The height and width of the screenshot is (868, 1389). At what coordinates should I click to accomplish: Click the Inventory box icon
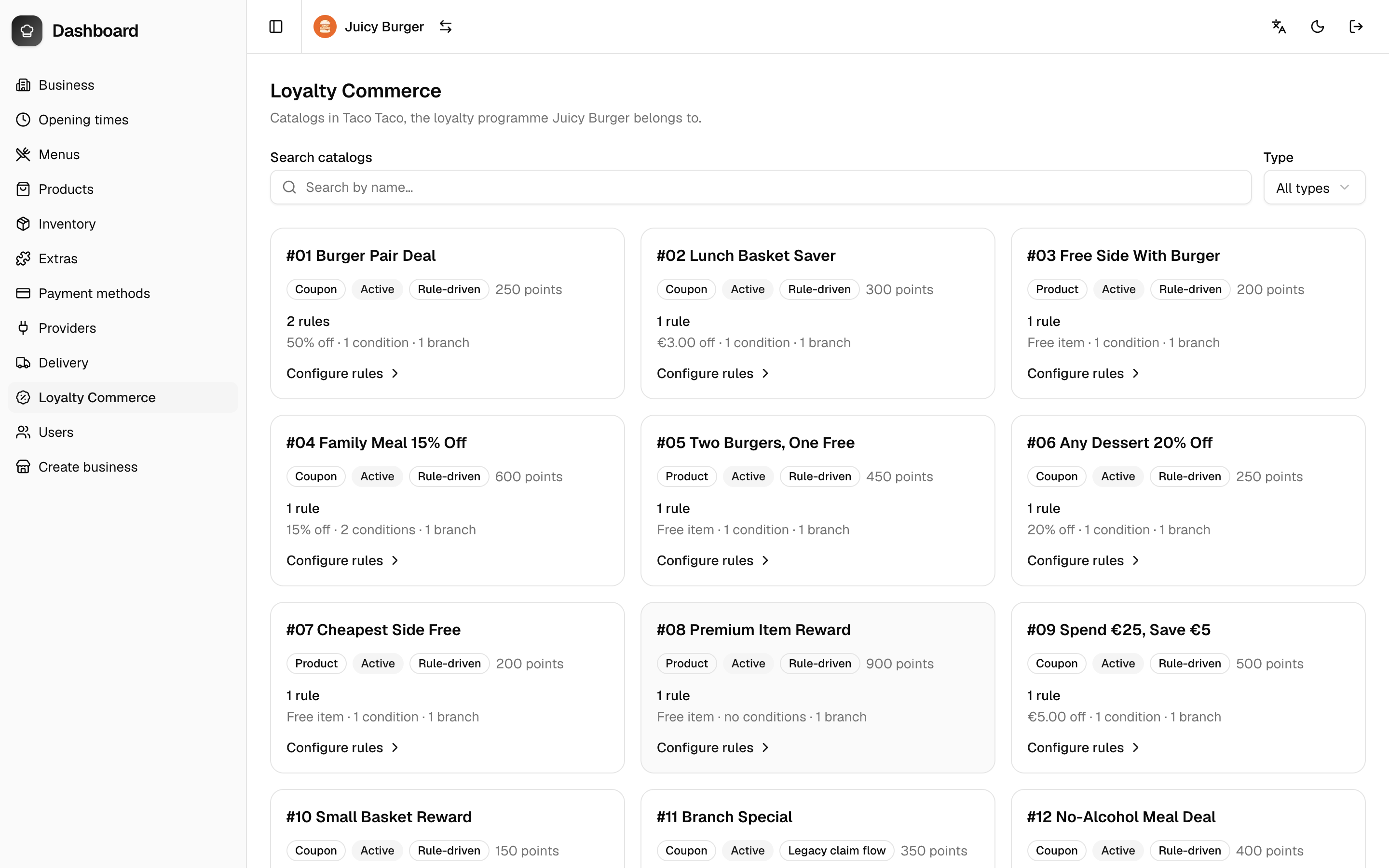[23, 224]
